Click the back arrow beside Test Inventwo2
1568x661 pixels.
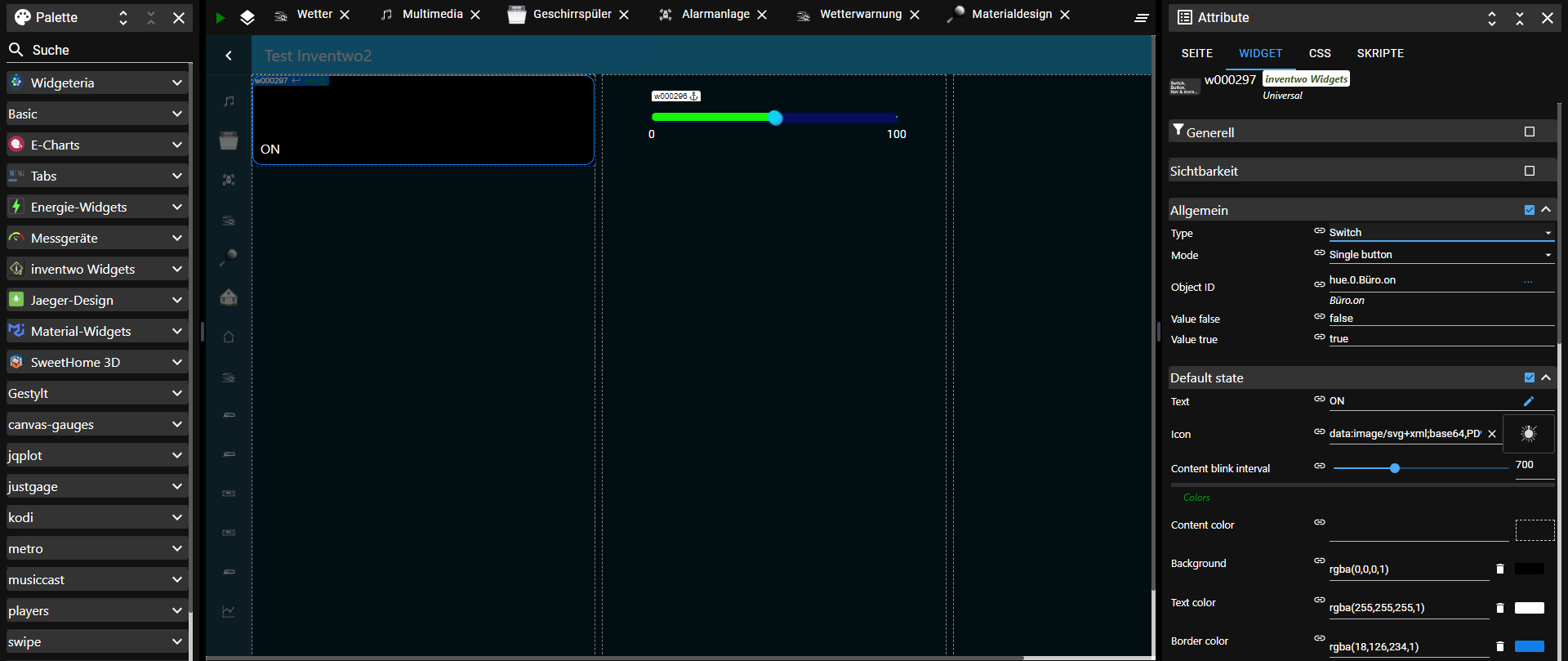(x=229, y=56)
